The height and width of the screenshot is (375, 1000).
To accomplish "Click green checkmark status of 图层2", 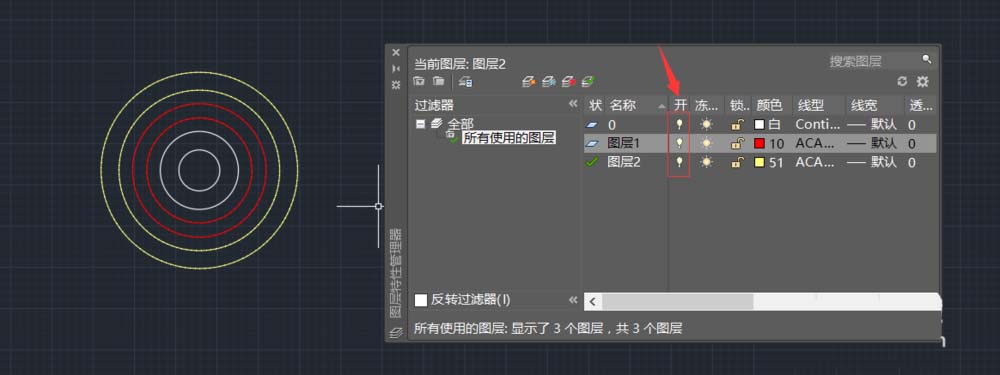I will point(592,162).
